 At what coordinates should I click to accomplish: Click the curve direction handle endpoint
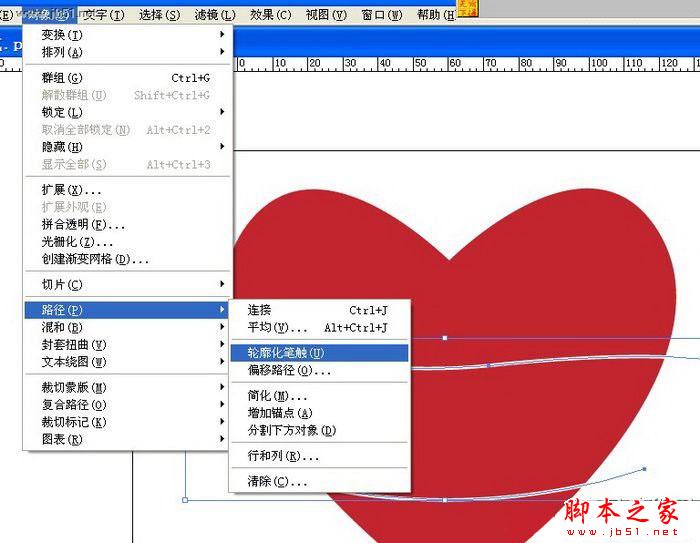[x=644, y=469]
